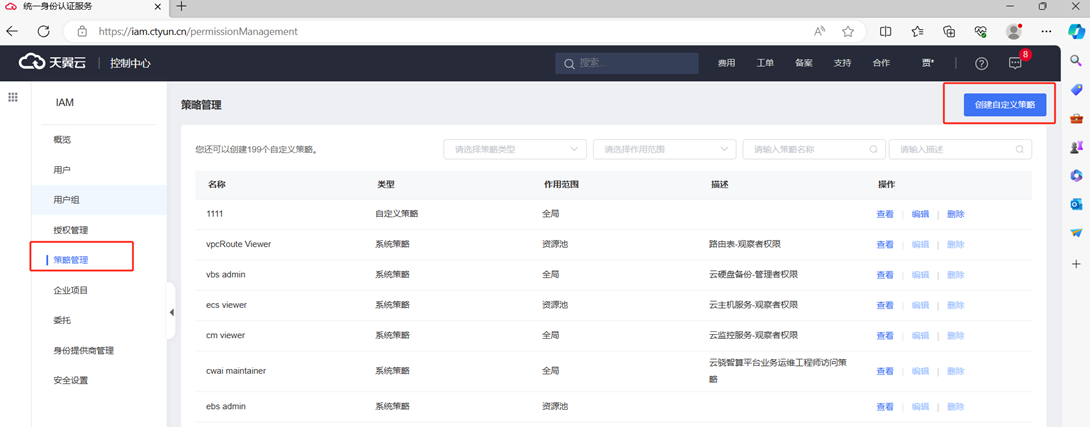Expand the 请选择作用范围 dropdown
1090x427 pixels.
point(664,149)
